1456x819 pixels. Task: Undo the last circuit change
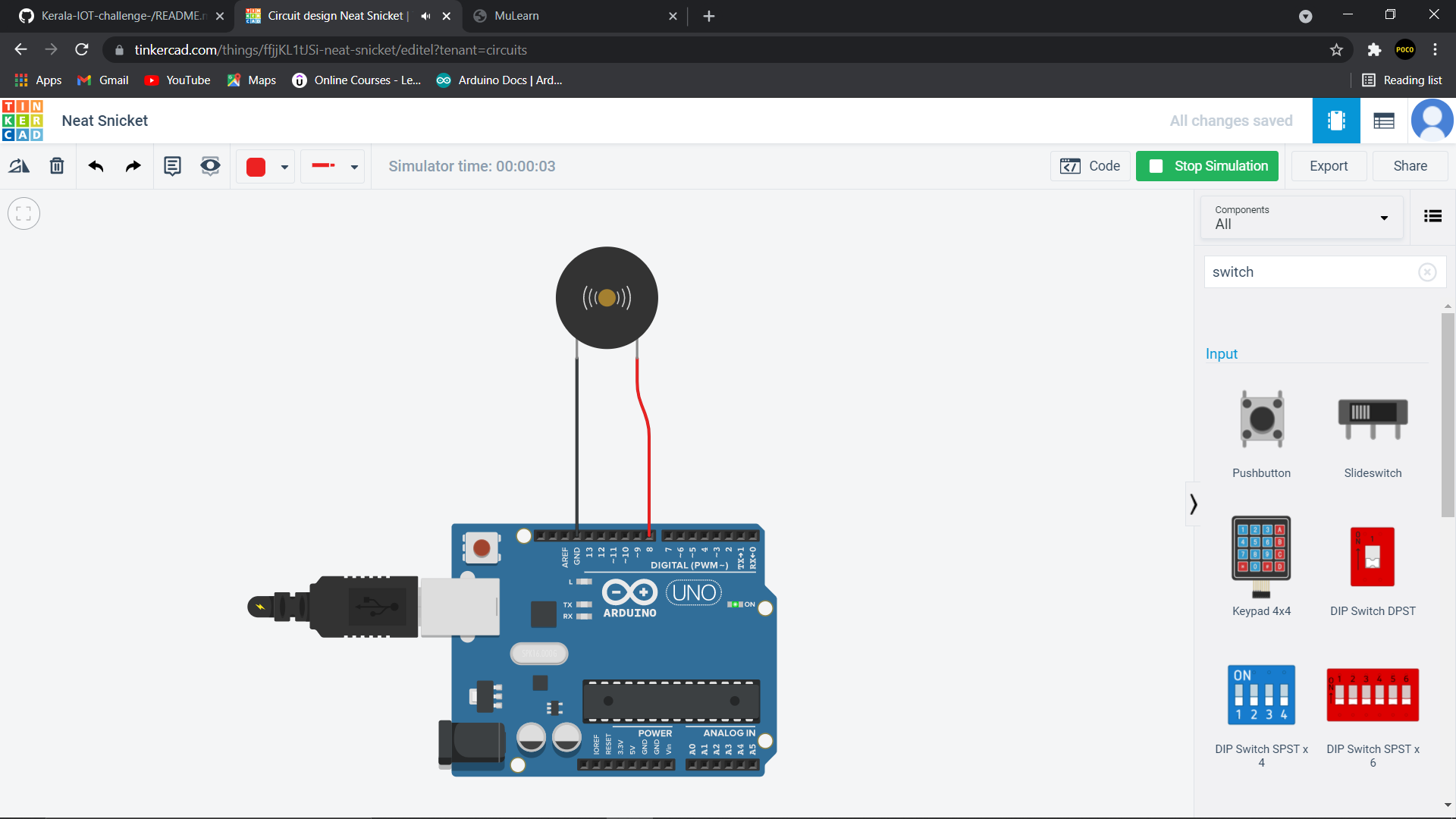click(96, 165)
